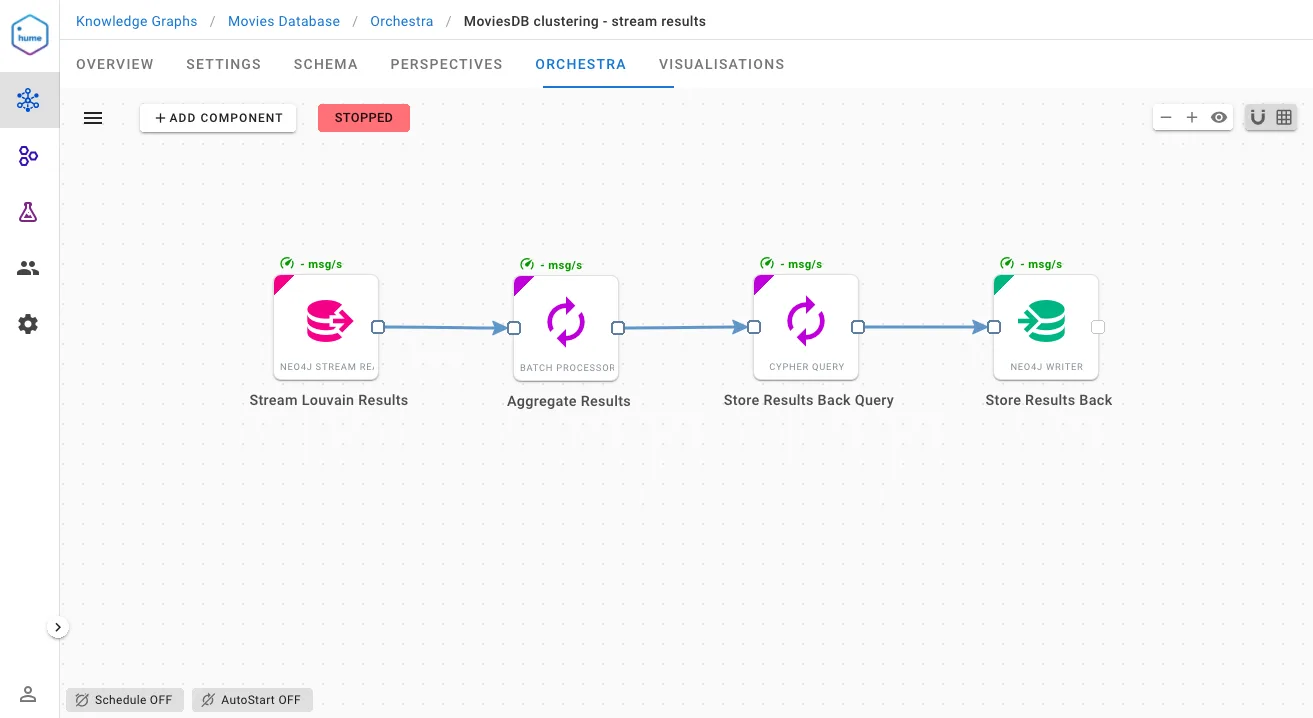Open Knowledge Graphs breadcrumb link

click(137, 21)
